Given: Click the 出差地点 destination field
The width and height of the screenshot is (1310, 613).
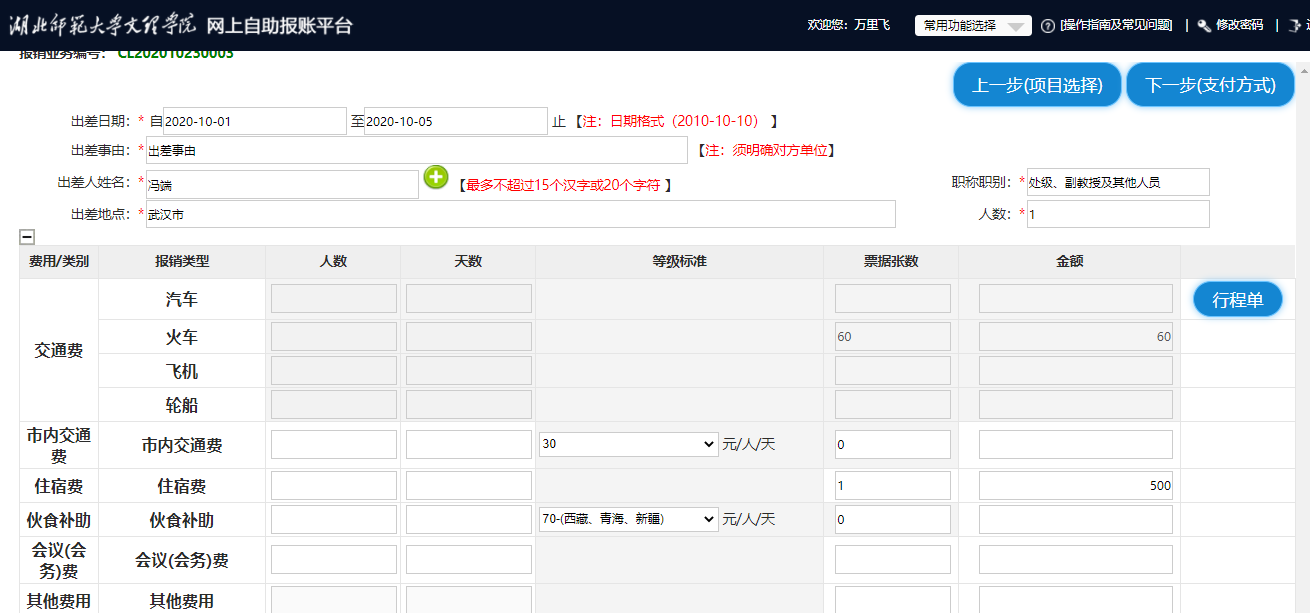Looking at the screenshot, I should pyautogui.click(x=520, y=214).
